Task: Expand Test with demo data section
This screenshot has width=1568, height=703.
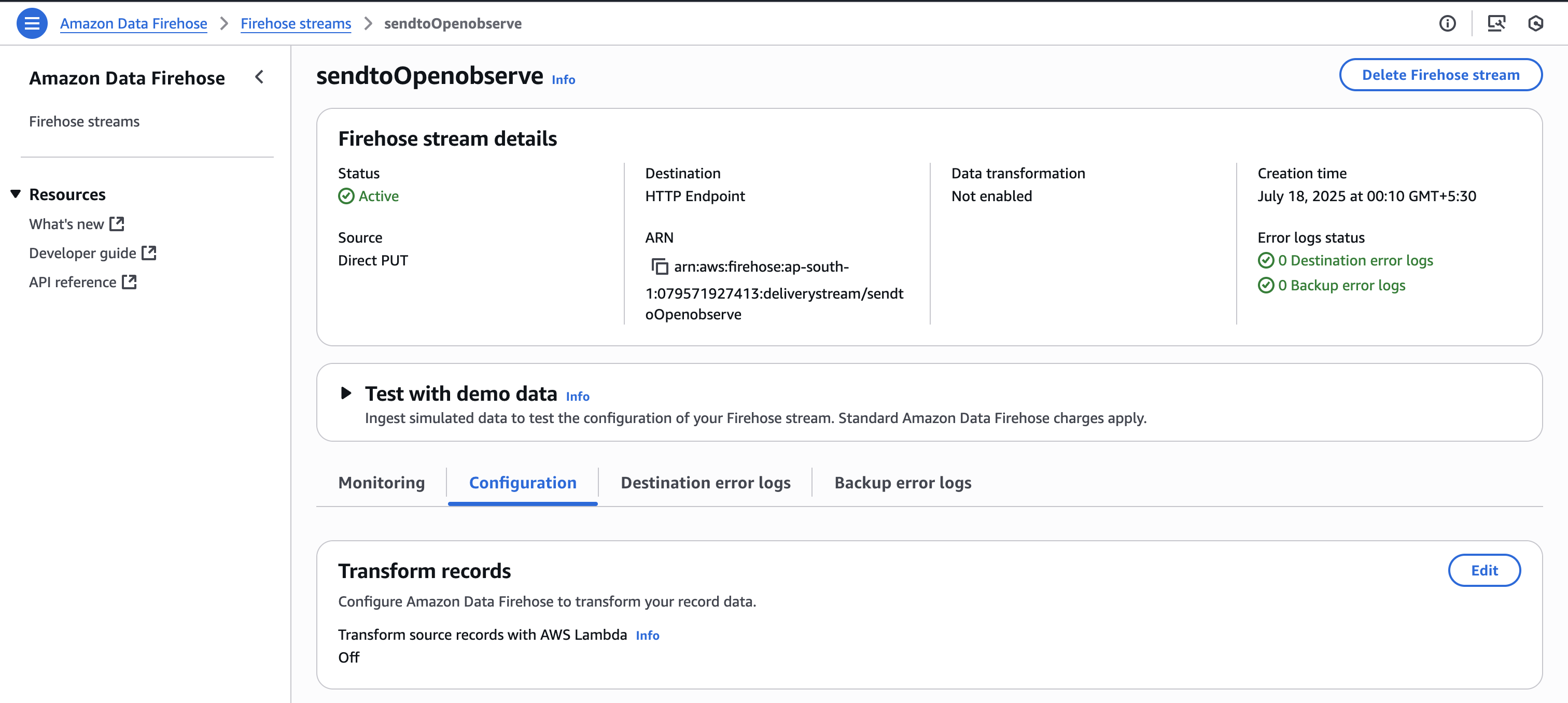Action: tap(346, 393)
